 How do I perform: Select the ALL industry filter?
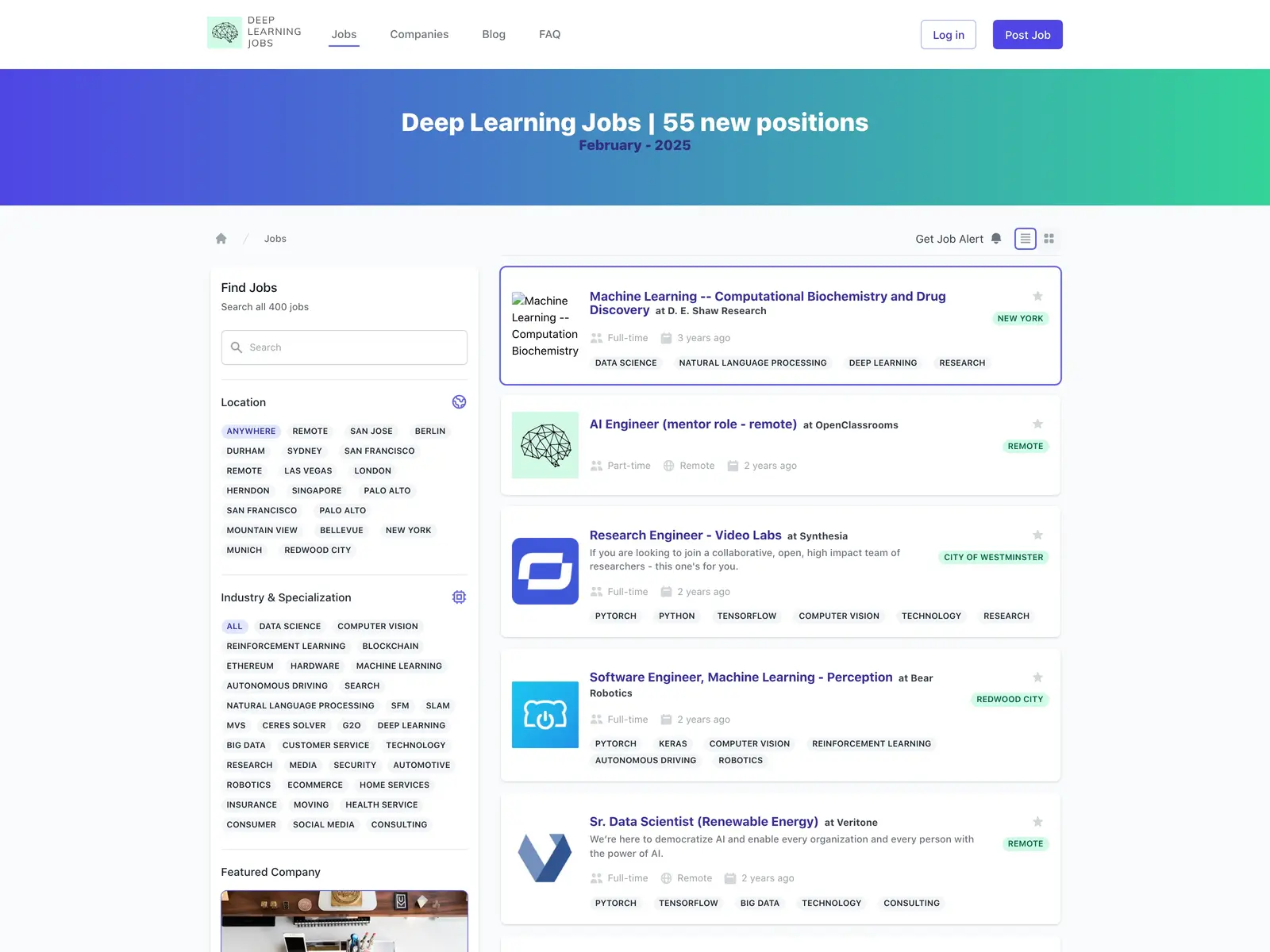[235, 626]
